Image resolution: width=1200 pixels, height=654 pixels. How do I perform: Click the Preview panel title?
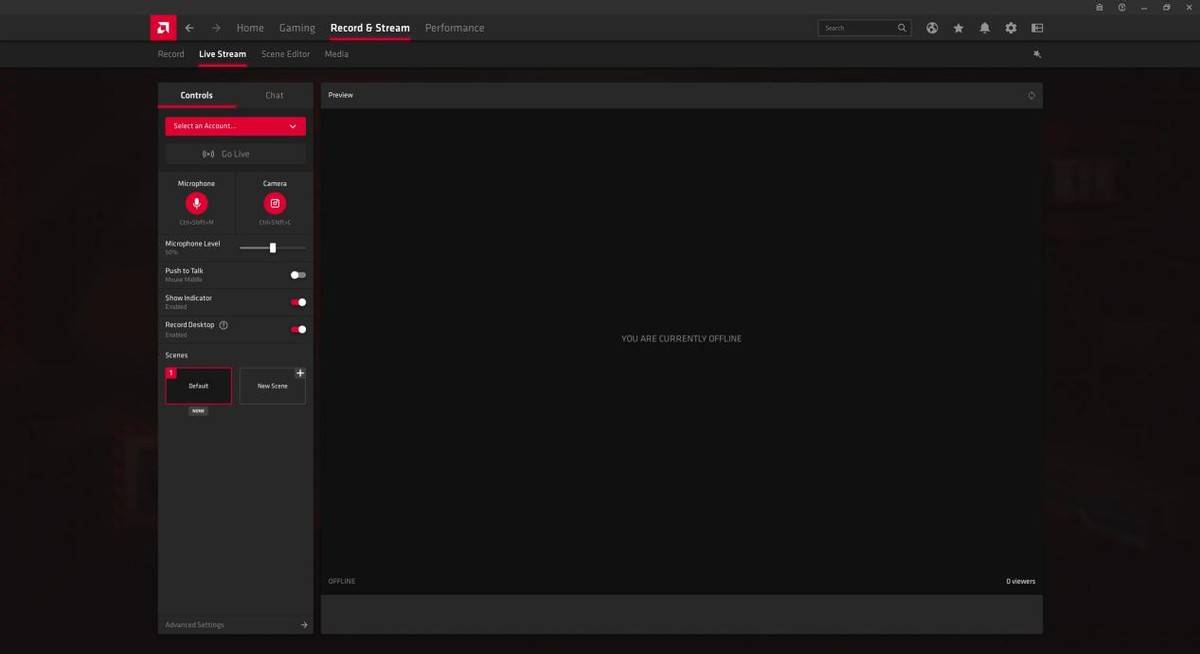point(341,95)
